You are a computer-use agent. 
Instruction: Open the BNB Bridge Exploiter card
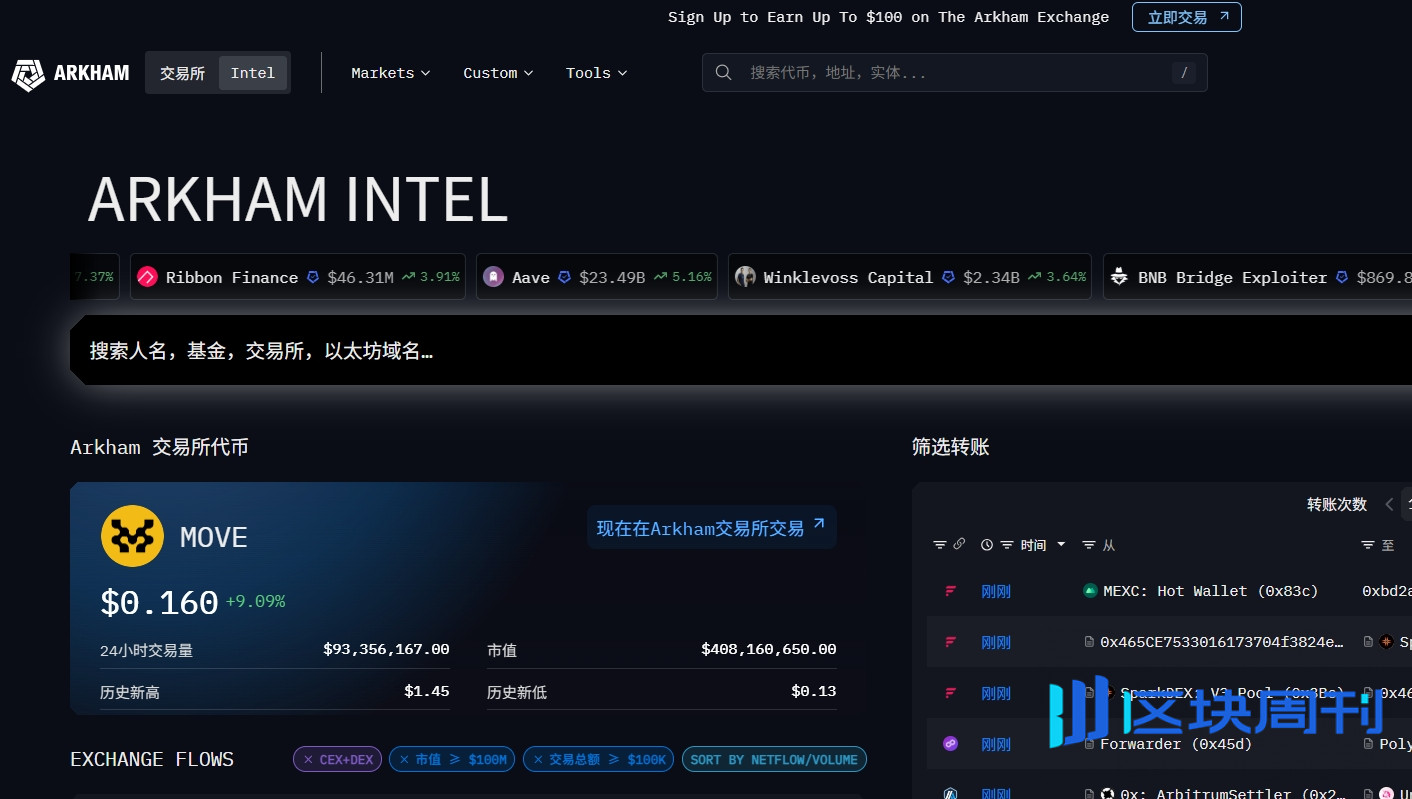1257,277
